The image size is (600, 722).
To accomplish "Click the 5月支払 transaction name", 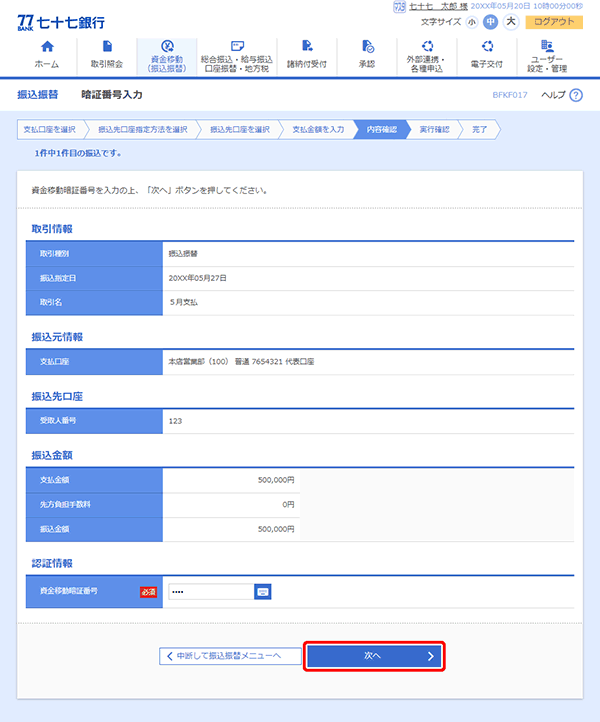I will (x=184, y=303).
